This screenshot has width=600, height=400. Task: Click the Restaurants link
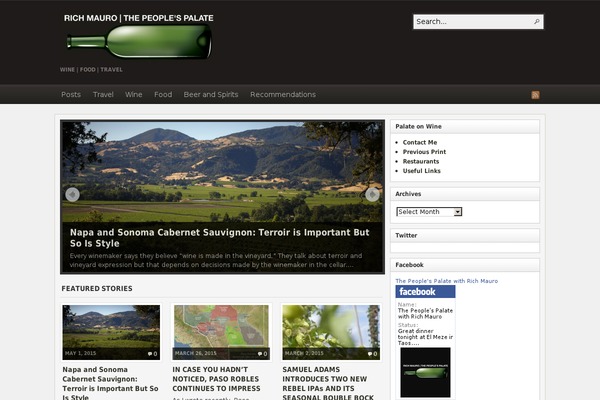coord(421,162)
